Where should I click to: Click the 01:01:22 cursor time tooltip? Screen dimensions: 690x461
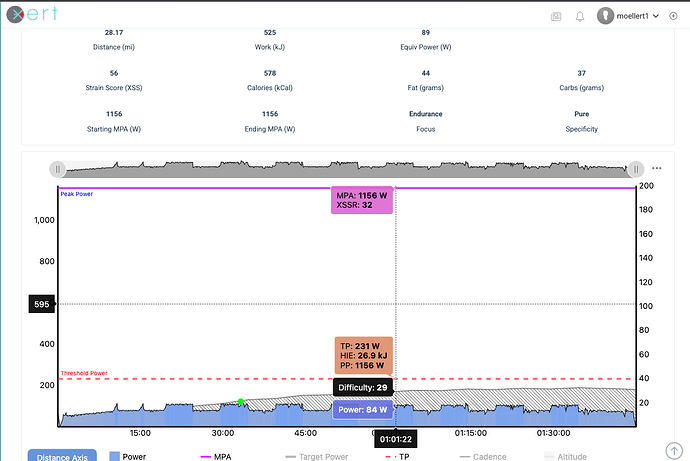coord(396,439)
